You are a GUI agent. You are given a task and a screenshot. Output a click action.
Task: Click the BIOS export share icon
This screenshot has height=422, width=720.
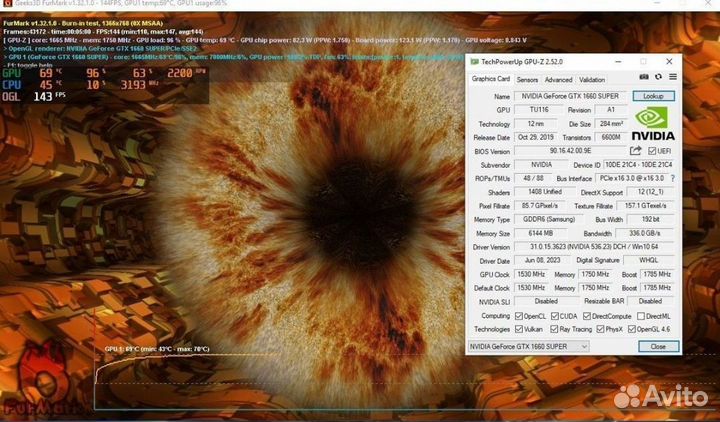(636, 151)
